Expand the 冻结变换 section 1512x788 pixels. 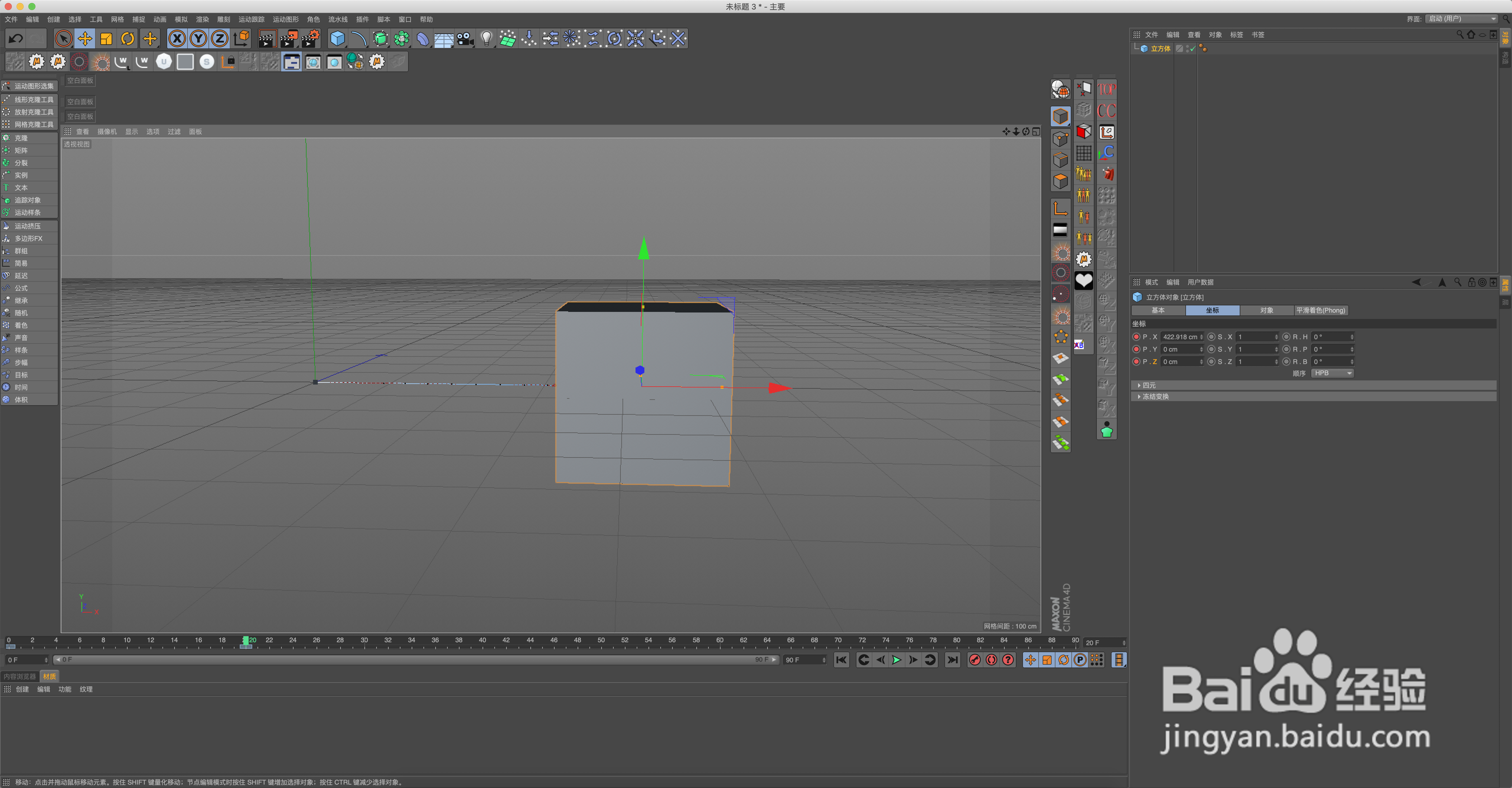(1155, 396)
